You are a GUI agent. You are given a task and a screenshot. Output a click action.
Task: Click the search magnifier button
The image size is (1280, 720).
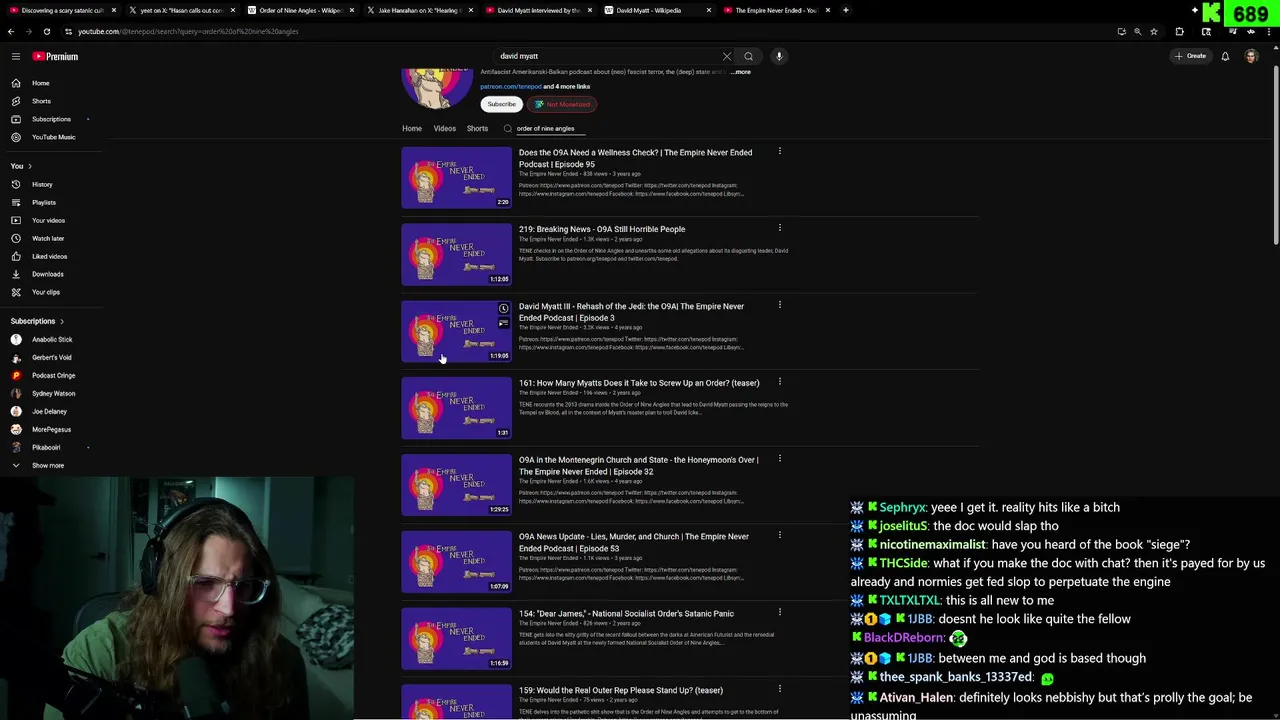(748, 56)
